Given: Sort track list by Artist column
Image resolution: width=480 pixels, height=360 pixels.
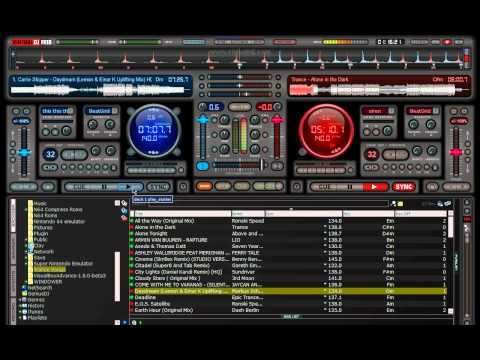Looking at the screenshot, I should tap(248, 213).
